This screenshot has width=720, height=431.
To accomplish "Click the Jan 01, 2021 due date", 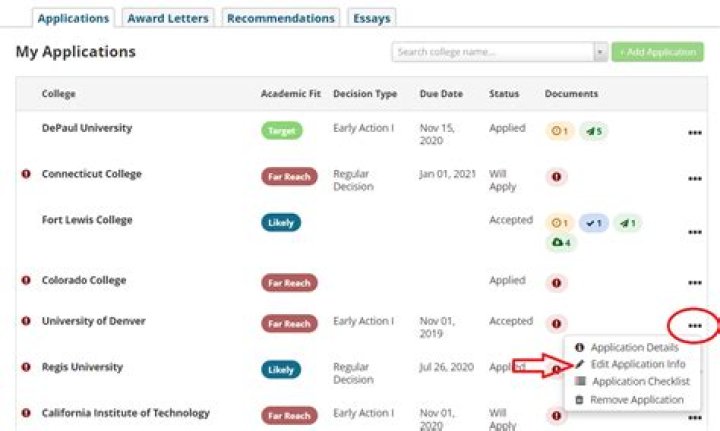I will 447,174.
